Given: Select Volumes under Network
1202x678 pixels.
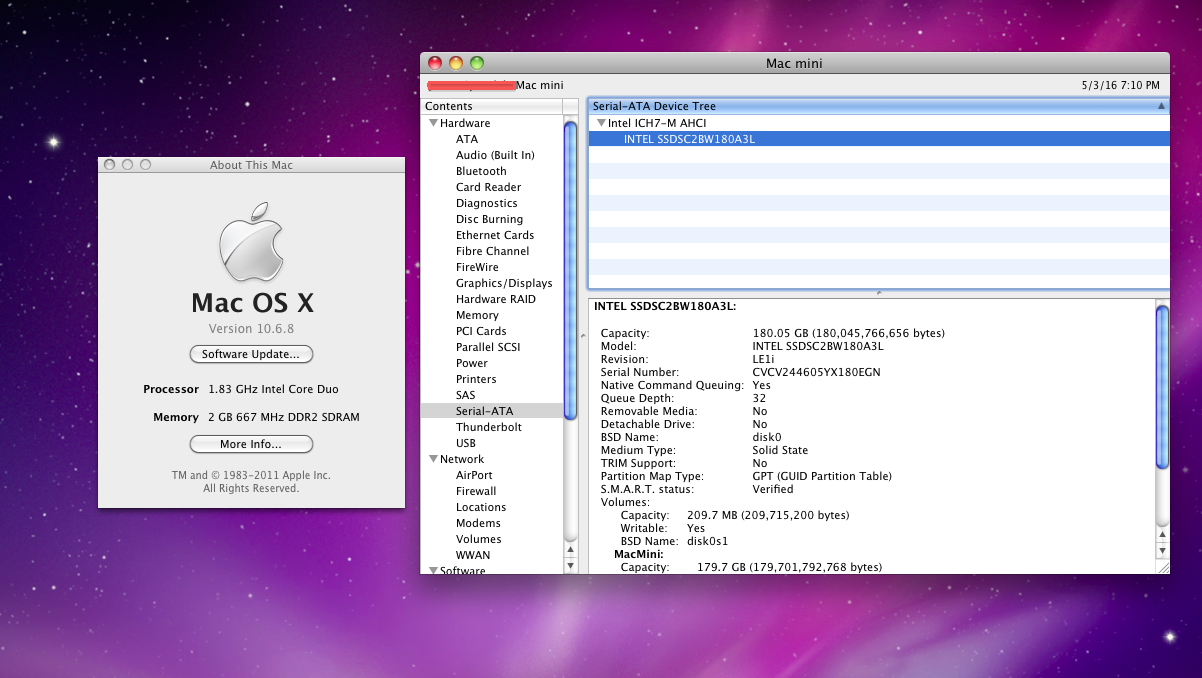Looking at the screenshot, I should [x=479, y=539].
